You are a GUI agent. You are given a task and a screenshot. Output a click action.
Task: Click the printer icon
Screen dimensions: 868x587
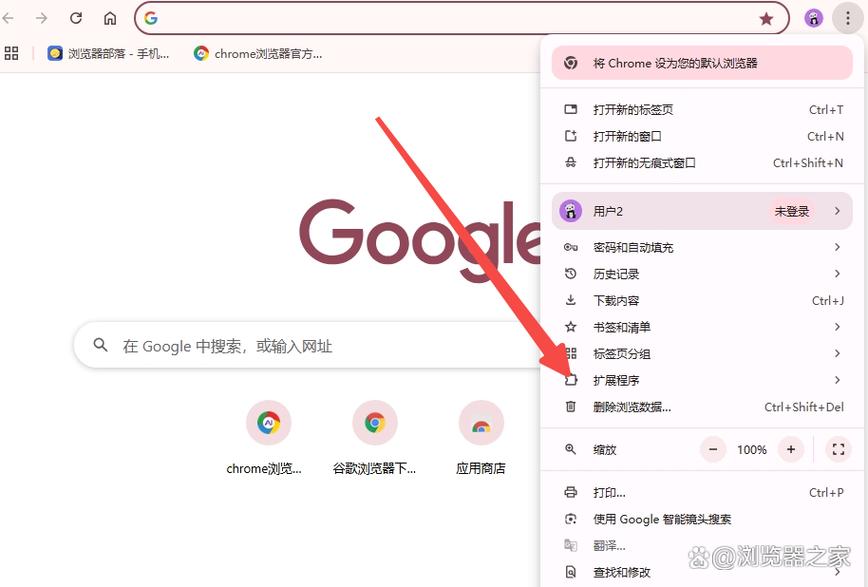click(x=571, y=492)
